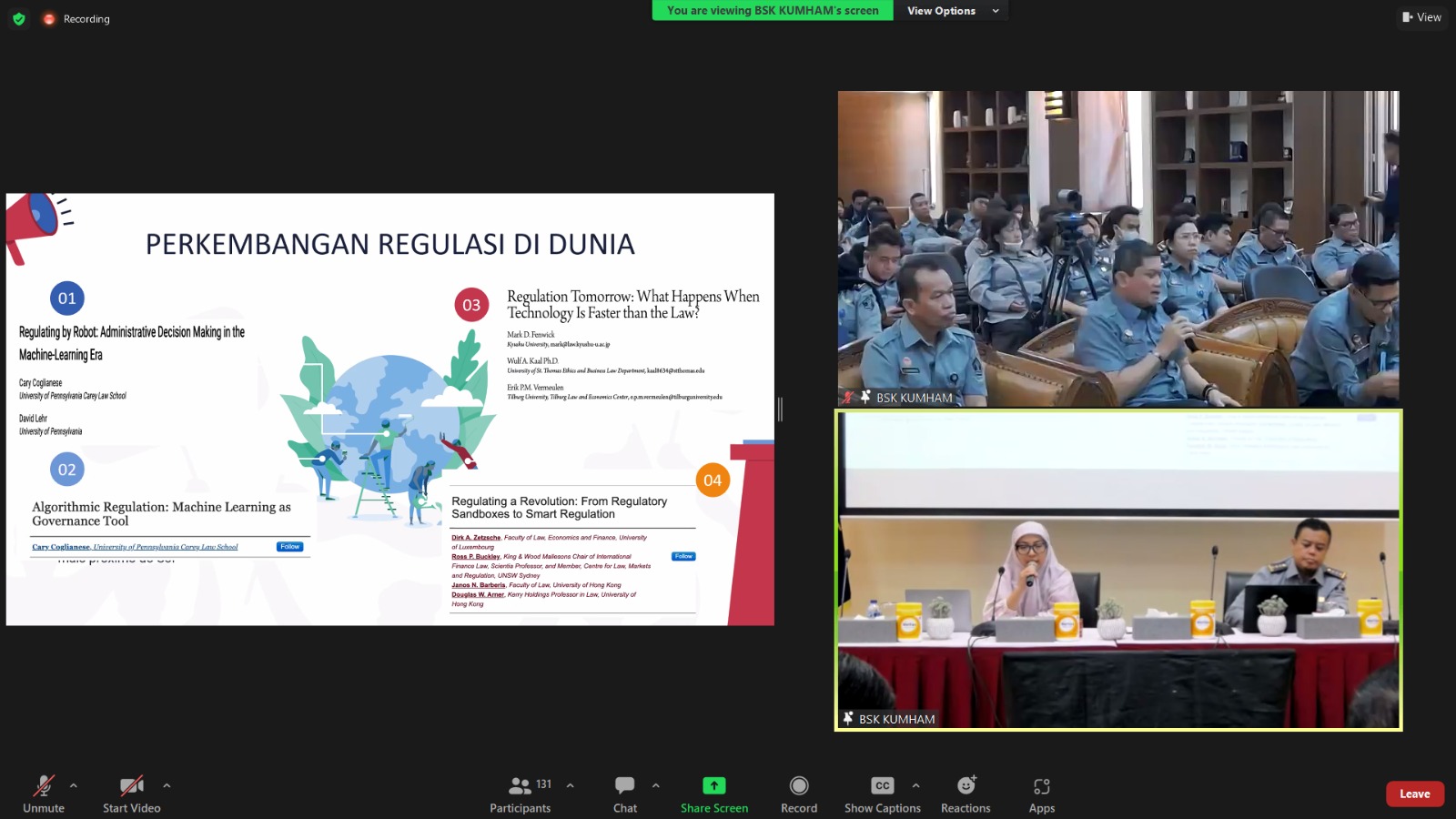Open the Participants panel icon
Screen dimensions: 1456x819
coord(521,786)
